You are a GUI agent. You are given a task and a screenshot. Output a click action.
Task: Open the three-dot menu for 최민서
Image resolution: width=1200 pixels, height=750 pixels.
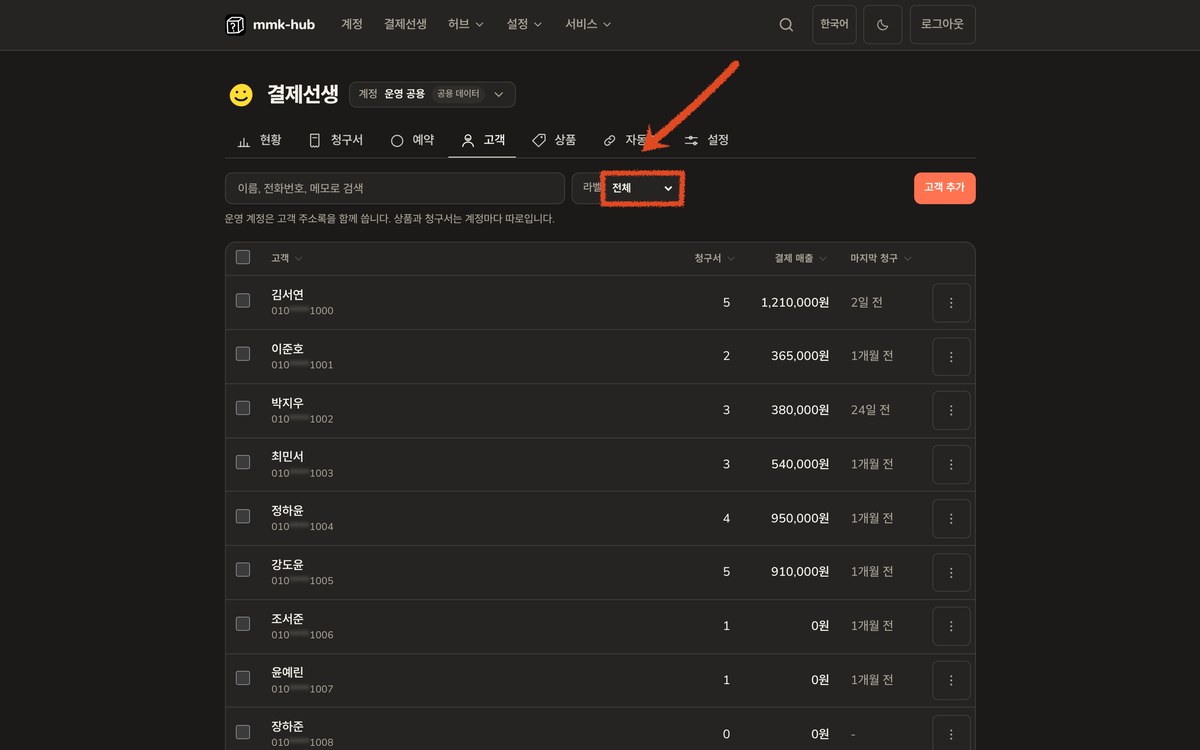coord(951,465)
